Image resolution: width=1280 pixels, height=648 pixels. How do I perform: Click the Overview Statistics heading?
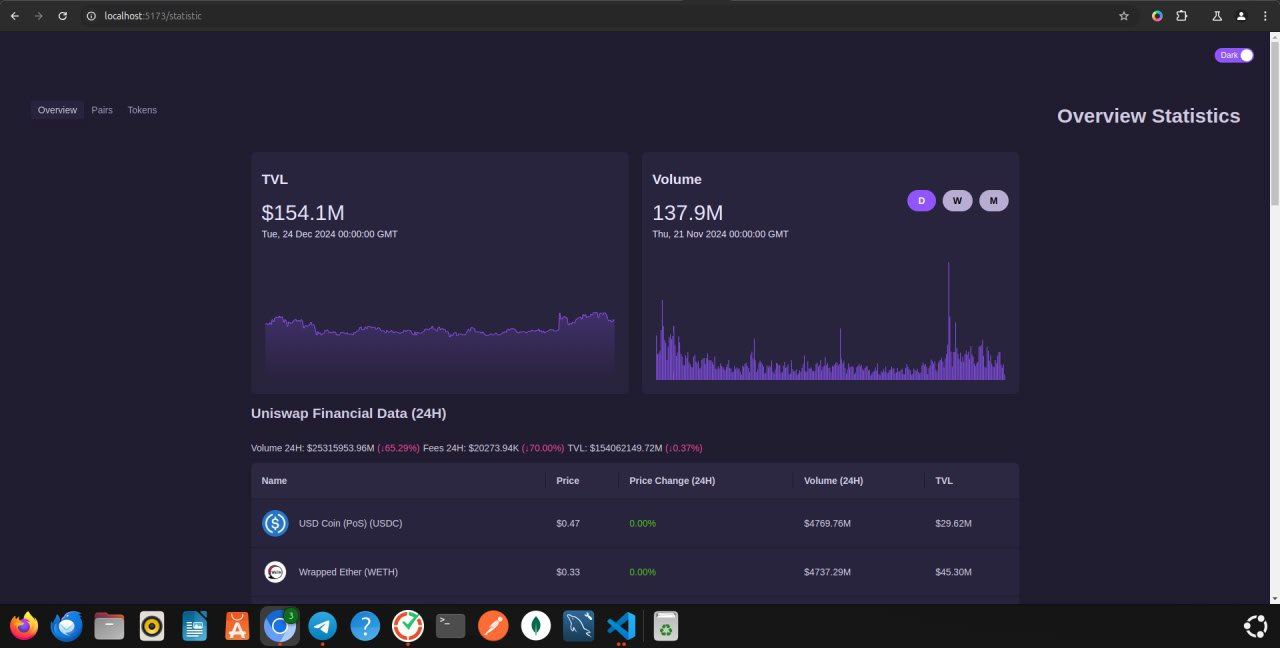click(1148, 116)
